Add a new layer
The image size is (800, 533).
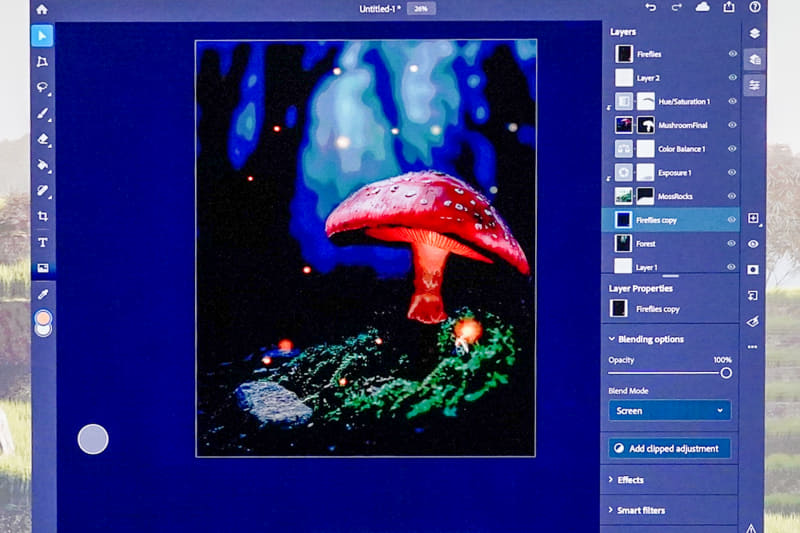click(x=754, y=218)
